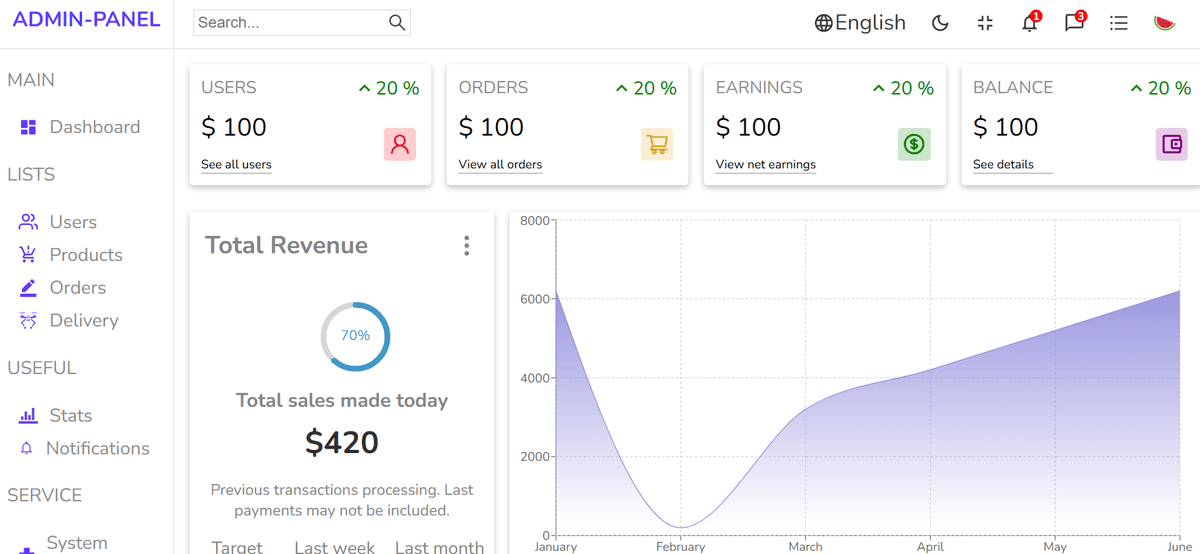Click the green dollar icon on Earnings card

(x=914, y=144)
